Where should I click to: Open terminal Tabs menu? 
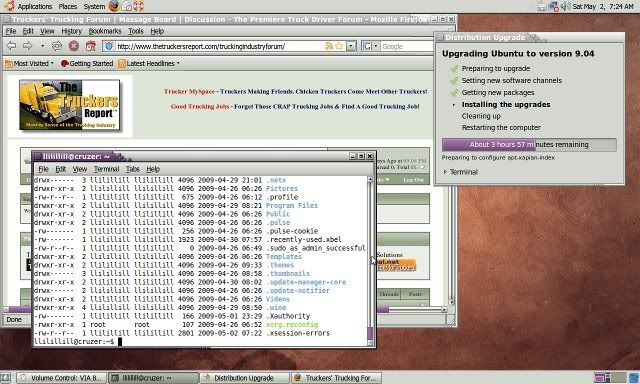(x=133, y=169)
